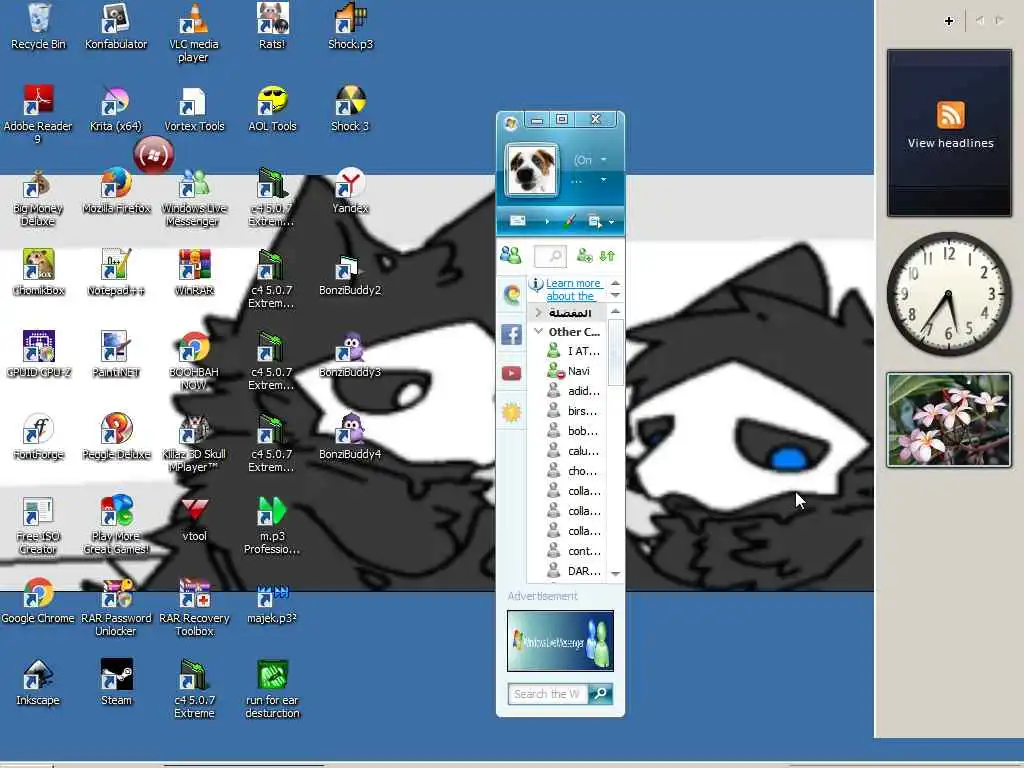
Task: Click the add a contact icon in Messenger
Action: (584, 256)
